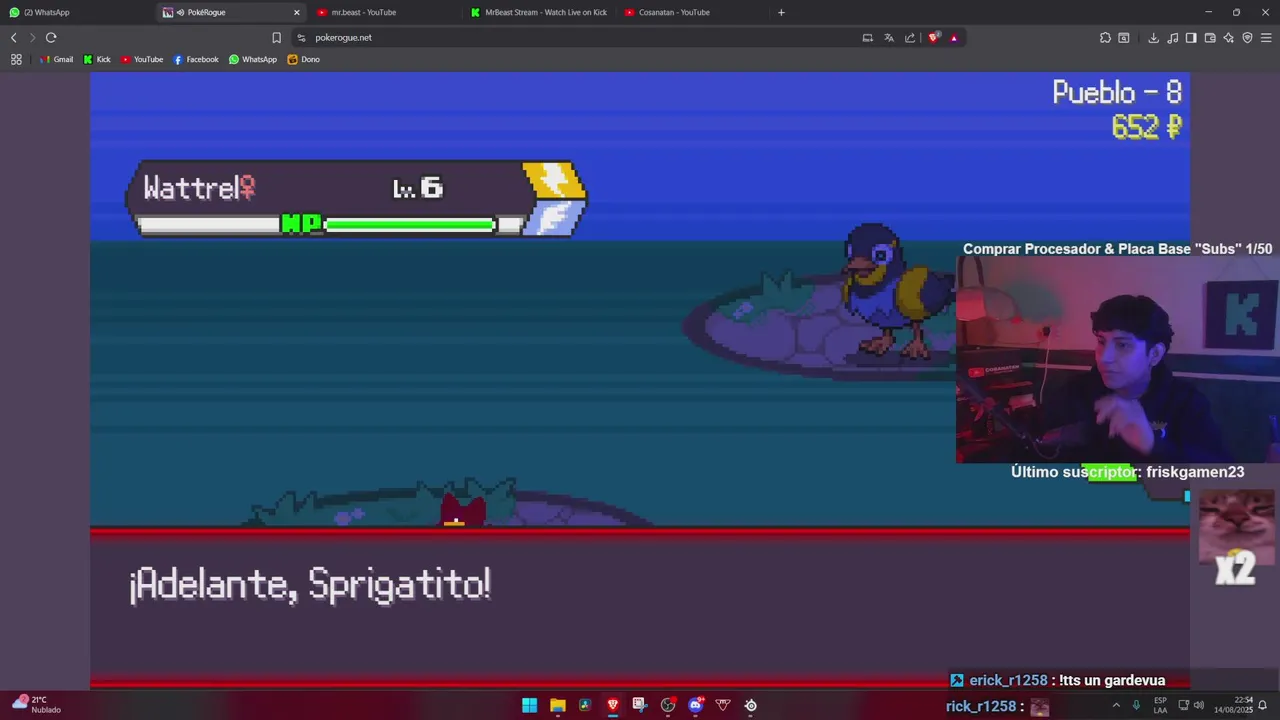
Task: Bookmark this page icon
Action: click(276, 38)
